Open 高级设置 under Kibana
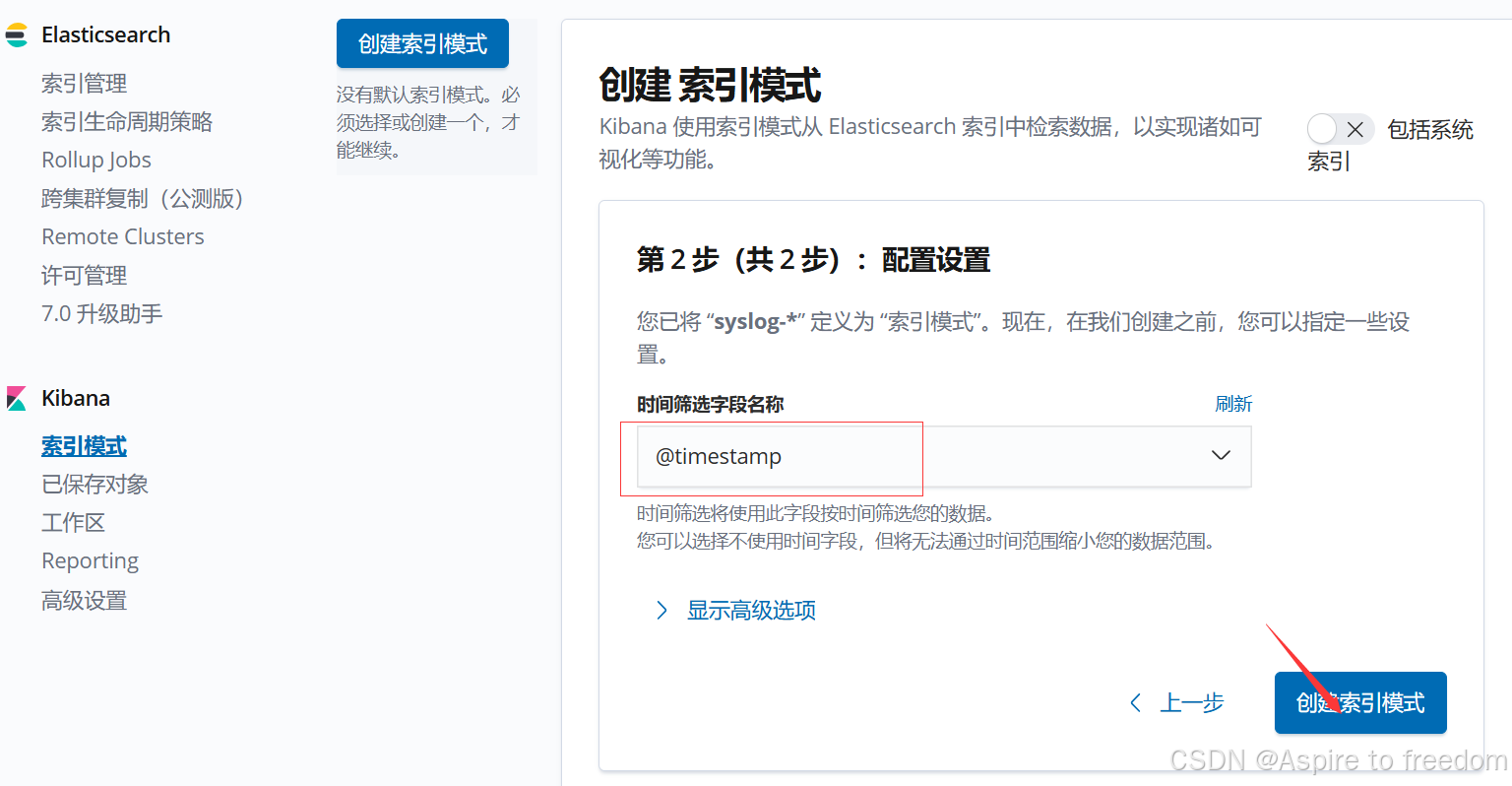Viewport: 1512px width, 786px height. click(85, 601)
